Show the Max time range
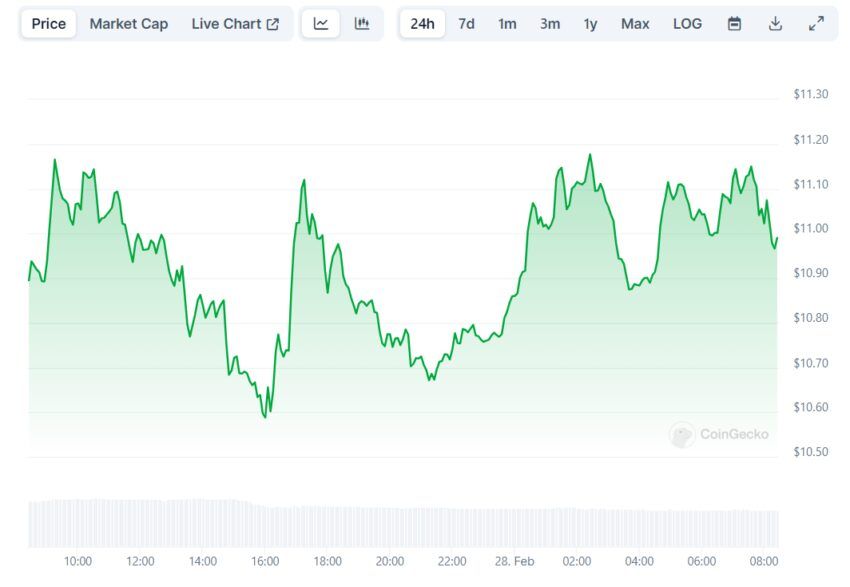This screenshot has height=587, width=850. point(635,24)
